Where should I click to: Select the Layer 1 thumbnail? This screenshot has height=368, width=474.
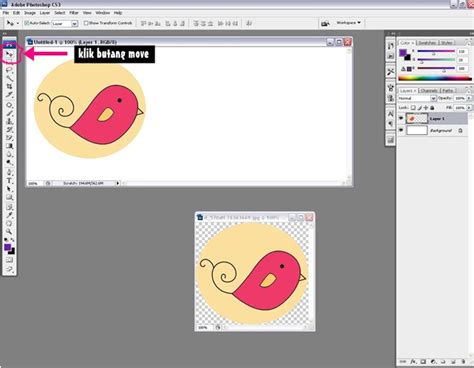click(417, 118)
